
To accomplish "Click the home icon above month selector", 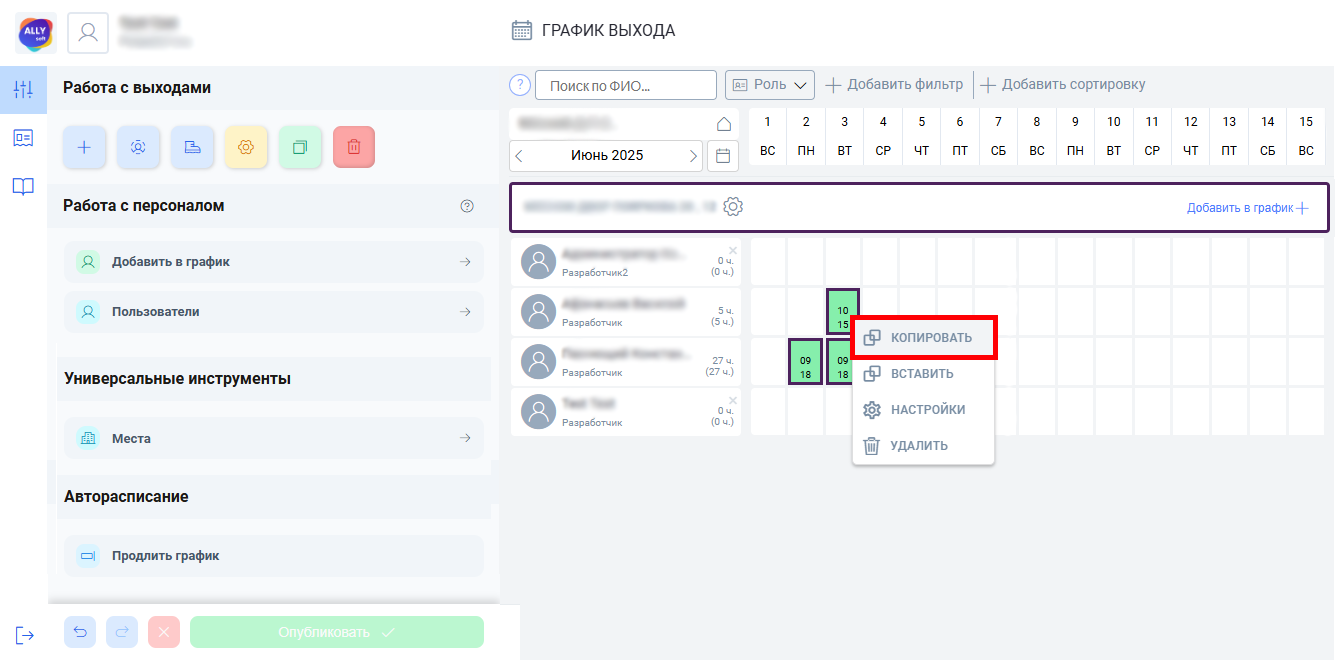I will click(x=724, y=124).
